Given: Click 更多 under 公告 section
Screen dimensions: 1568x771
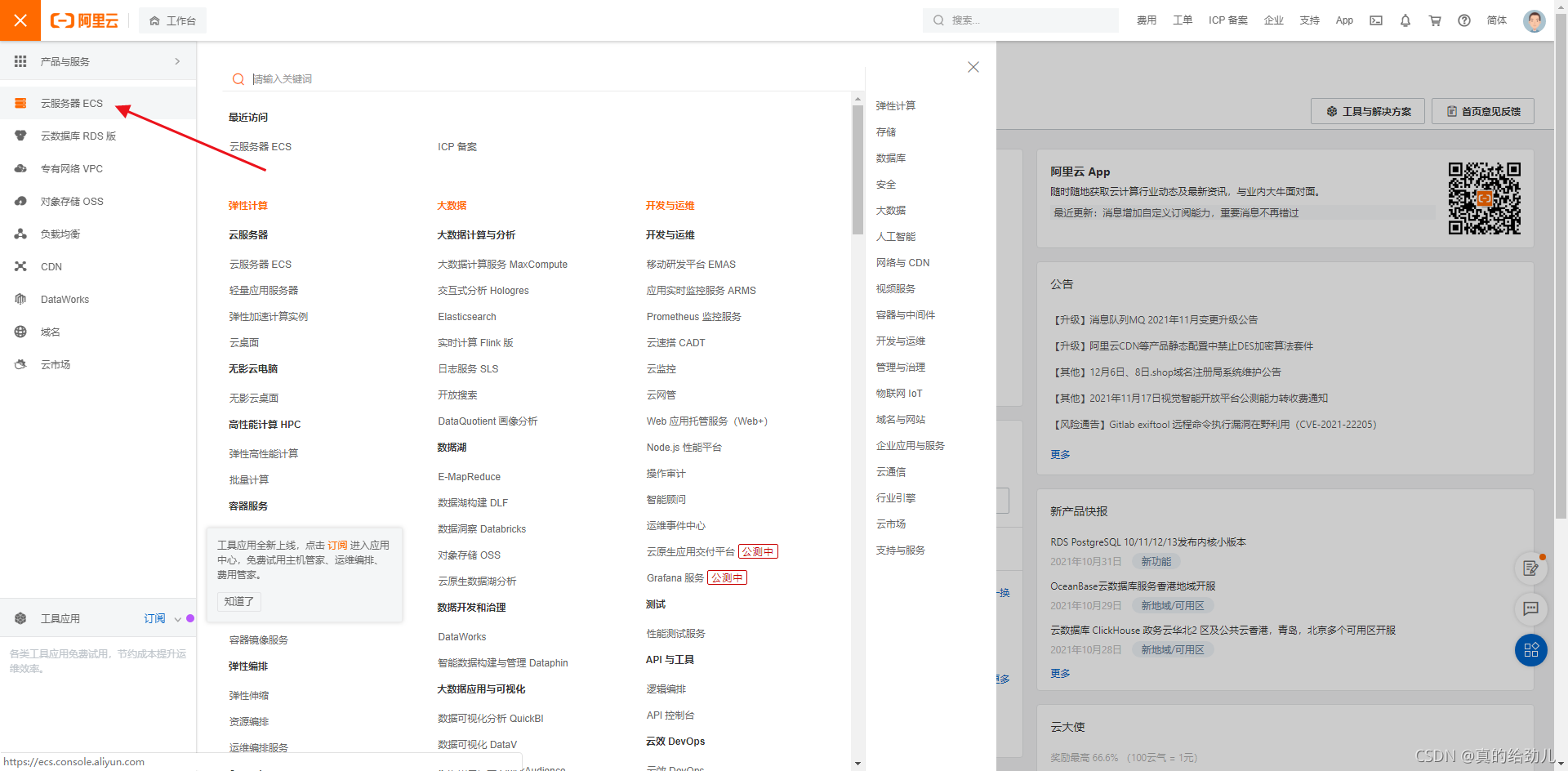Looking at the screenshot, I should [x=1060, y=455].
